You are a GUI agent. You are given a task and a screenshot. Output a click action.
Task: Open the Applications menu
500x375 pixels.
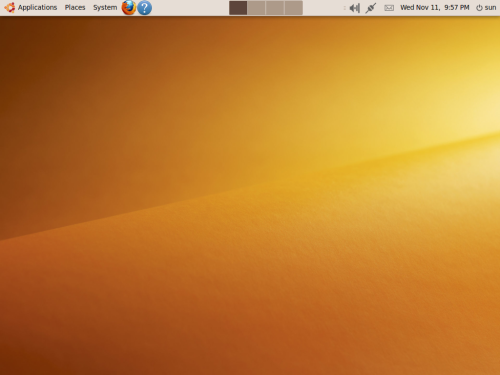37,7
